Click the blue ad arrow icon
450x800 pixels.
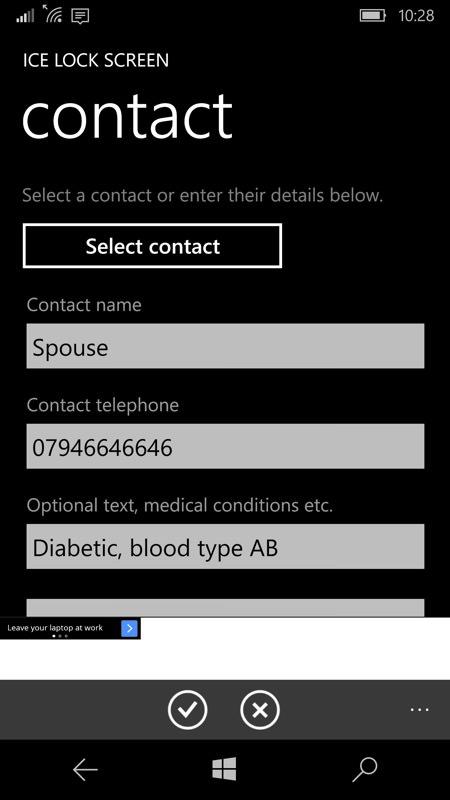(130, 628)
